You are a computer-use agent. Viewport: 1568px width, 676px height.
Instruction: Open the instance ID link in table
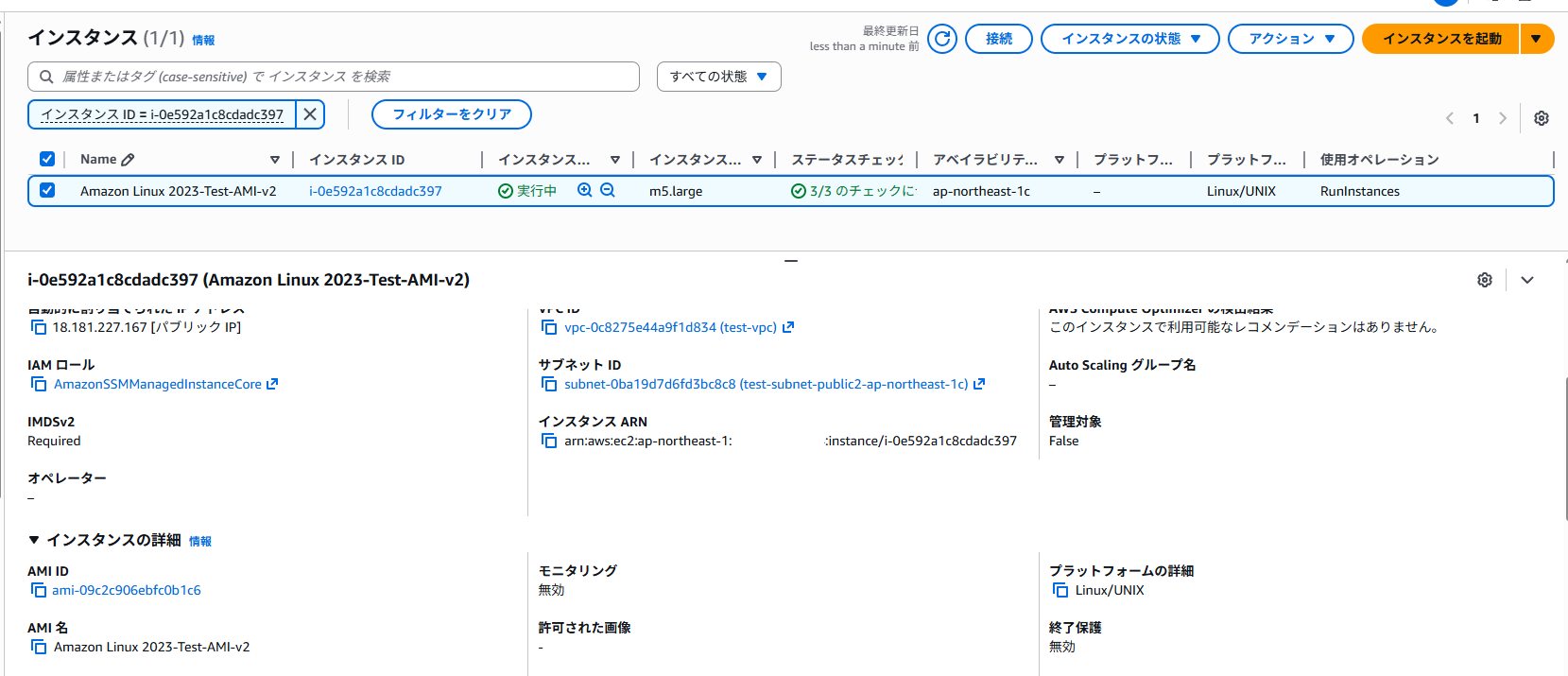(375, 191)
